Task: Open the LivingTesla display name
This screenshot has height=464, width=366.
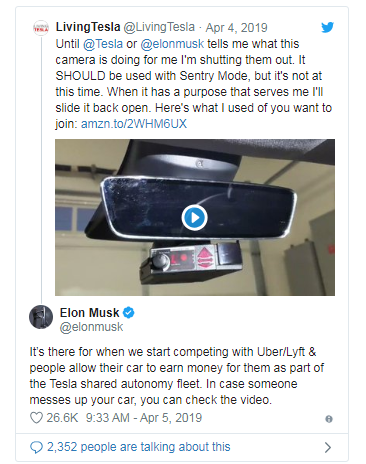Action: pyautogui.click(x=88, y=27)
